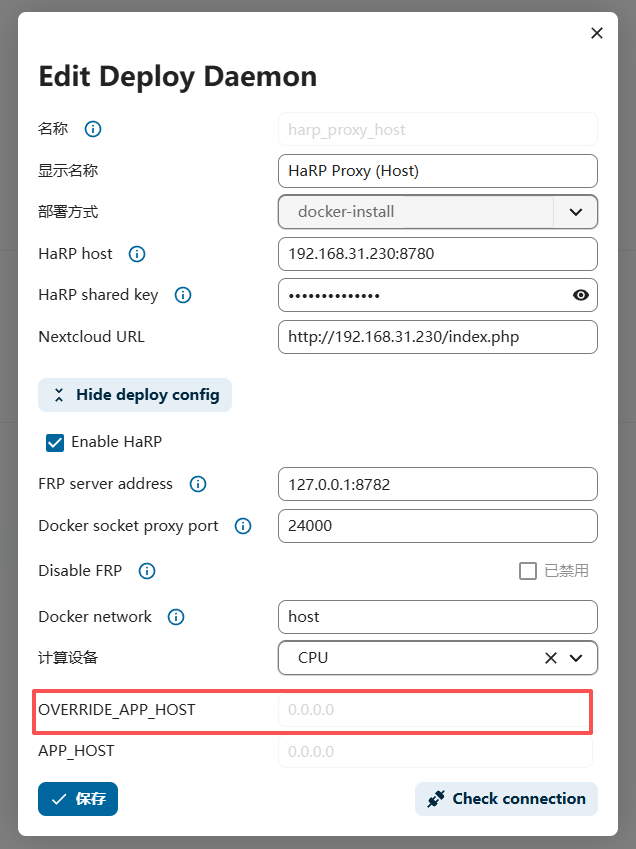The width and height of the screenshot is (636, 849).
Task: Toggle the Disable FRP 已禁用 checkbox
Action: [528, 571]
